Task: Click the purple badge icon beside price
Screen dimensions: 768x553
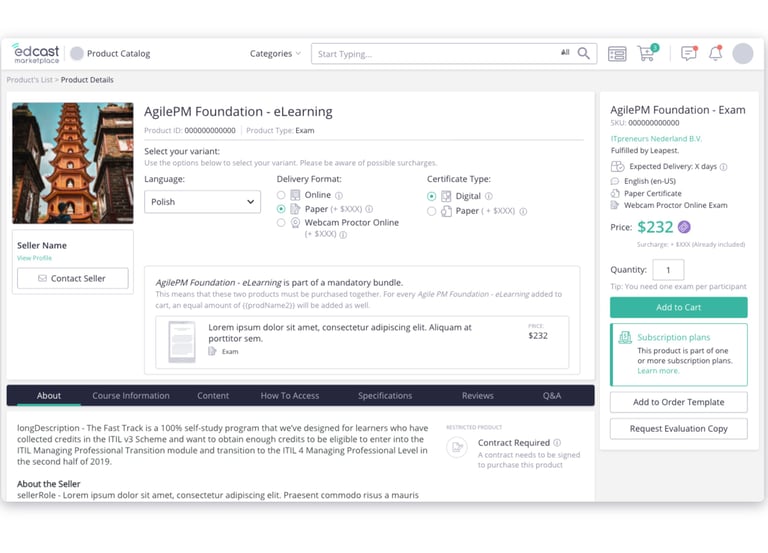Action: coord(684,227)
